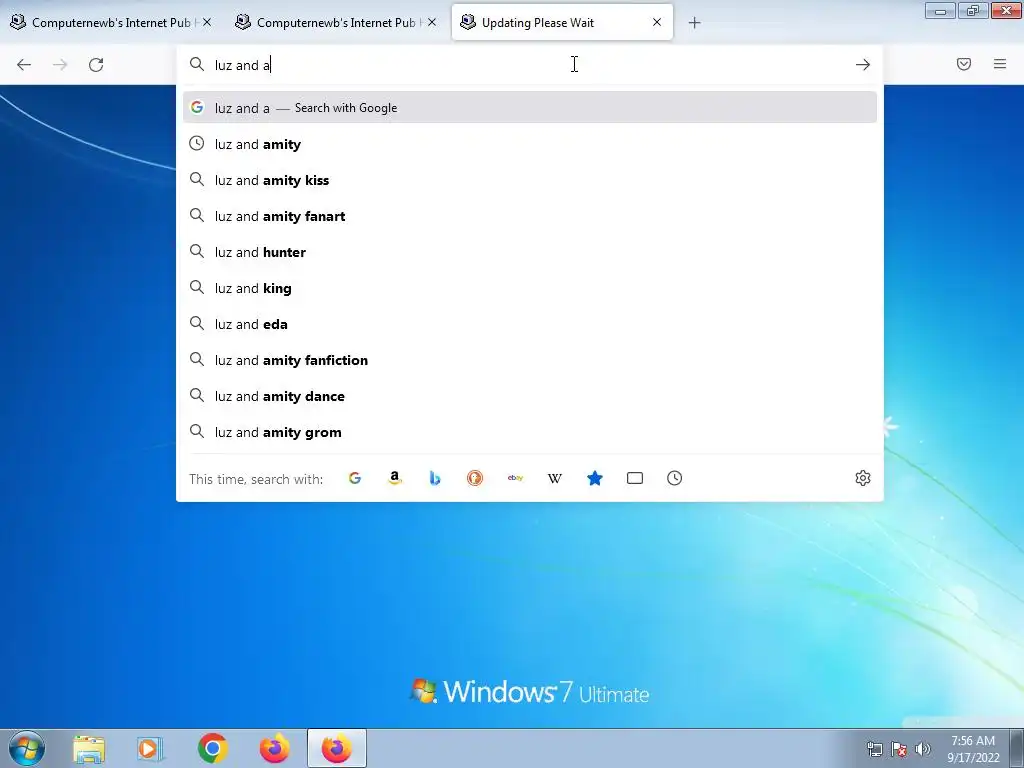Select the Updating Please Wait tab
This screenshot has height=768, width=1024.
(x=562, y=23)
